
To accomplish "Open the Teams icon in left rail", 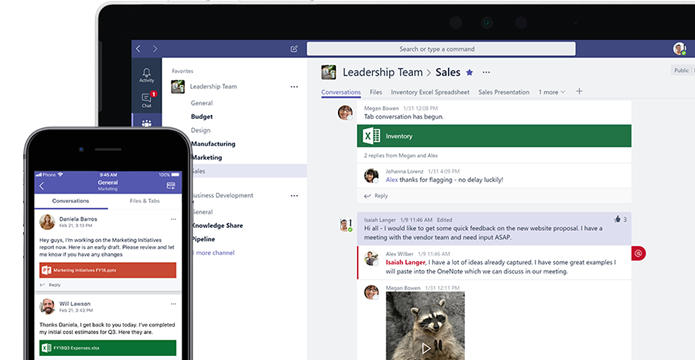I will pyautogui.click(x=146, y=123).
